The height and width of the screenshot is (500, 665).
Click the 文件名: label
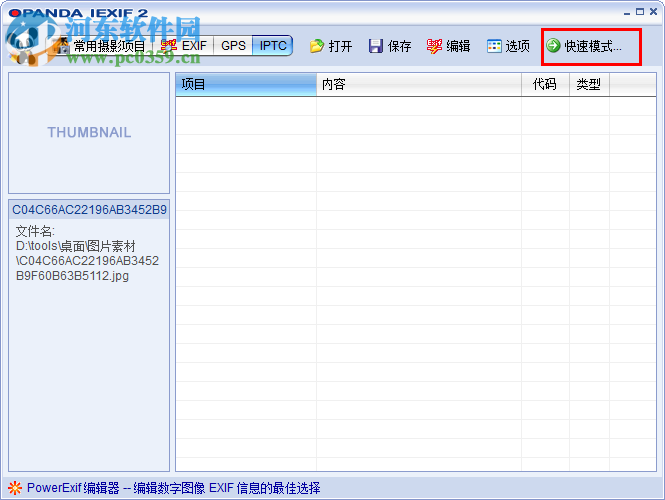(x=35, y=231)
